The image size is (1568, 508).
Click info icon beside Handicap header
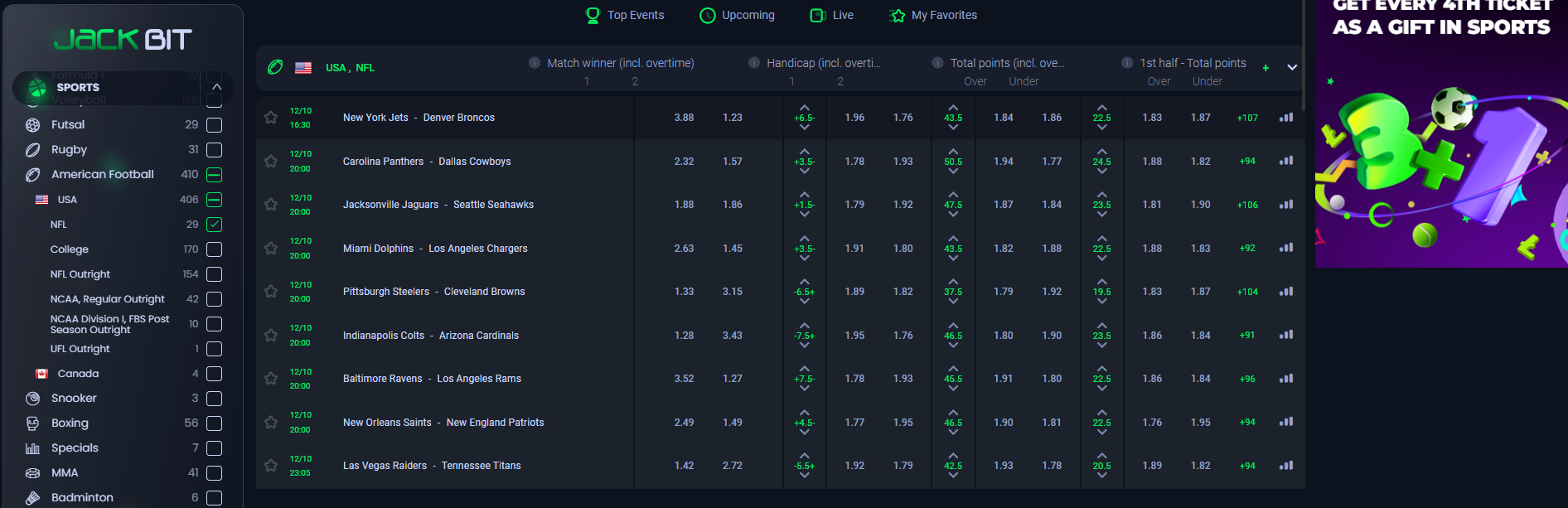pyautogui.click(x=754, y=63)
